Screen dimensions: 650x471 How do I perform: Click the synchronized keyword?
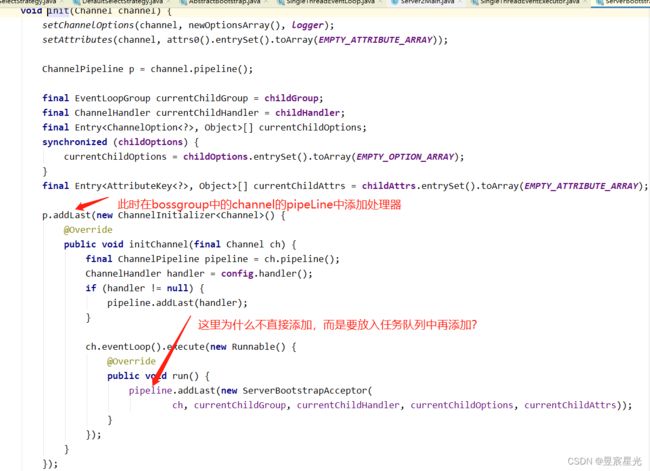point(75,142)
